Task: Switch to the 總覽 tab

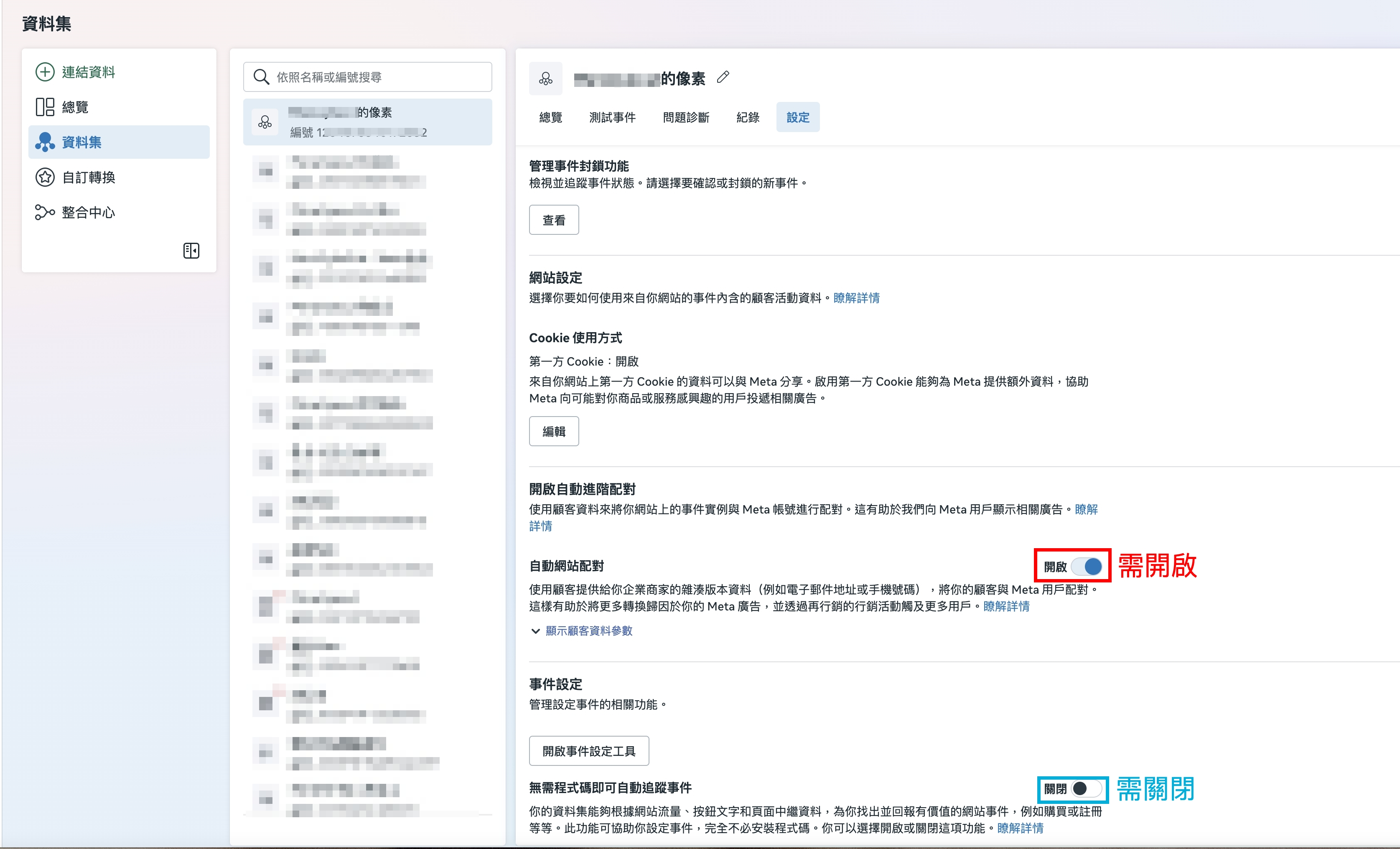Action: 550,117
